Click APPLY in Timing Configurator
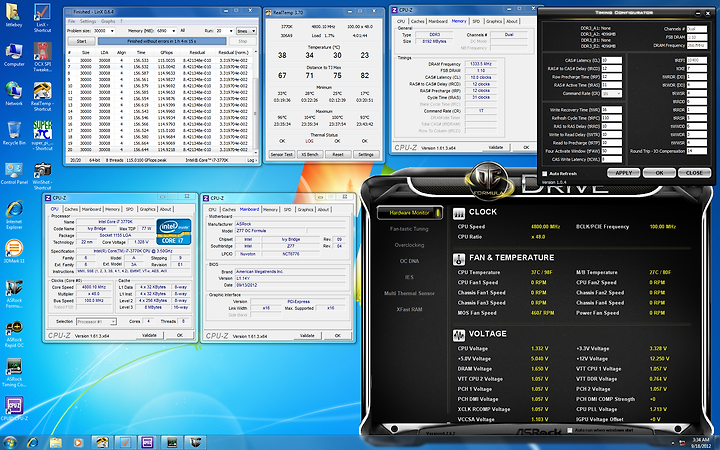Viewport: 720px width, 450px height. 624,173
